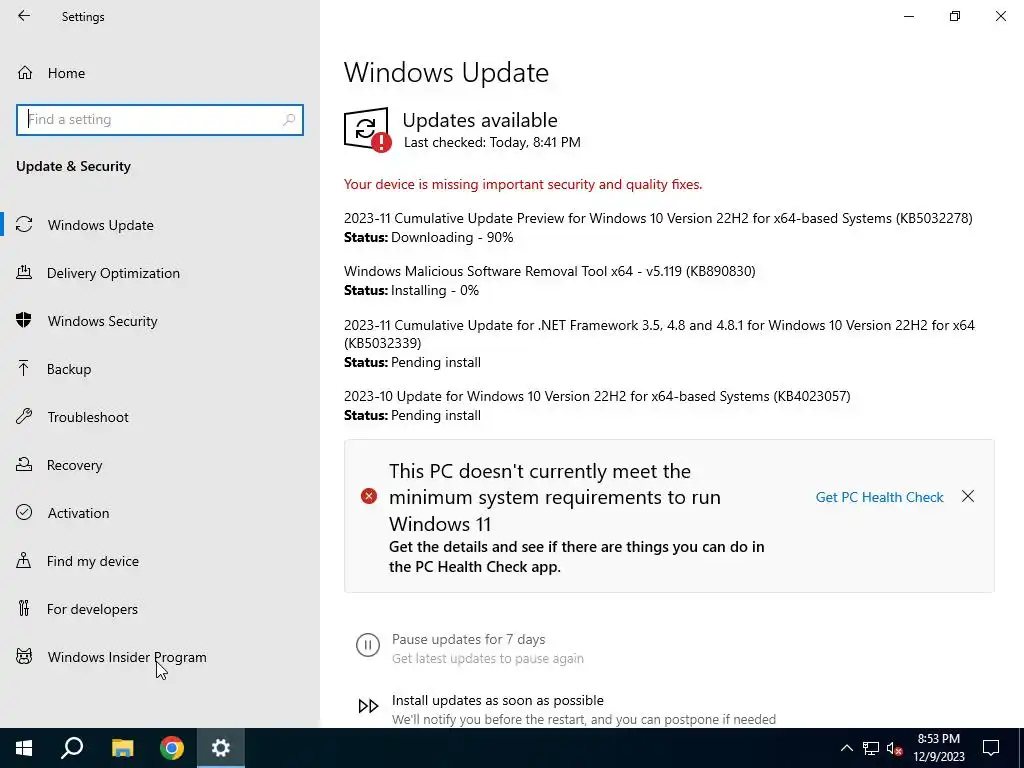The image size is (1024, 768).
Task: Click the muted volume icon in the tray
Action: point(894,748)
